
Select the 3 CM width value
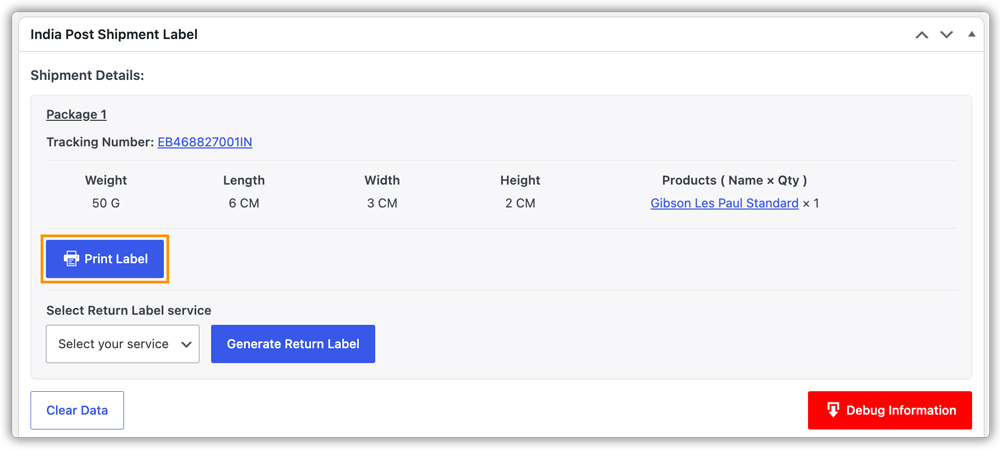click(x=382, y=204)
